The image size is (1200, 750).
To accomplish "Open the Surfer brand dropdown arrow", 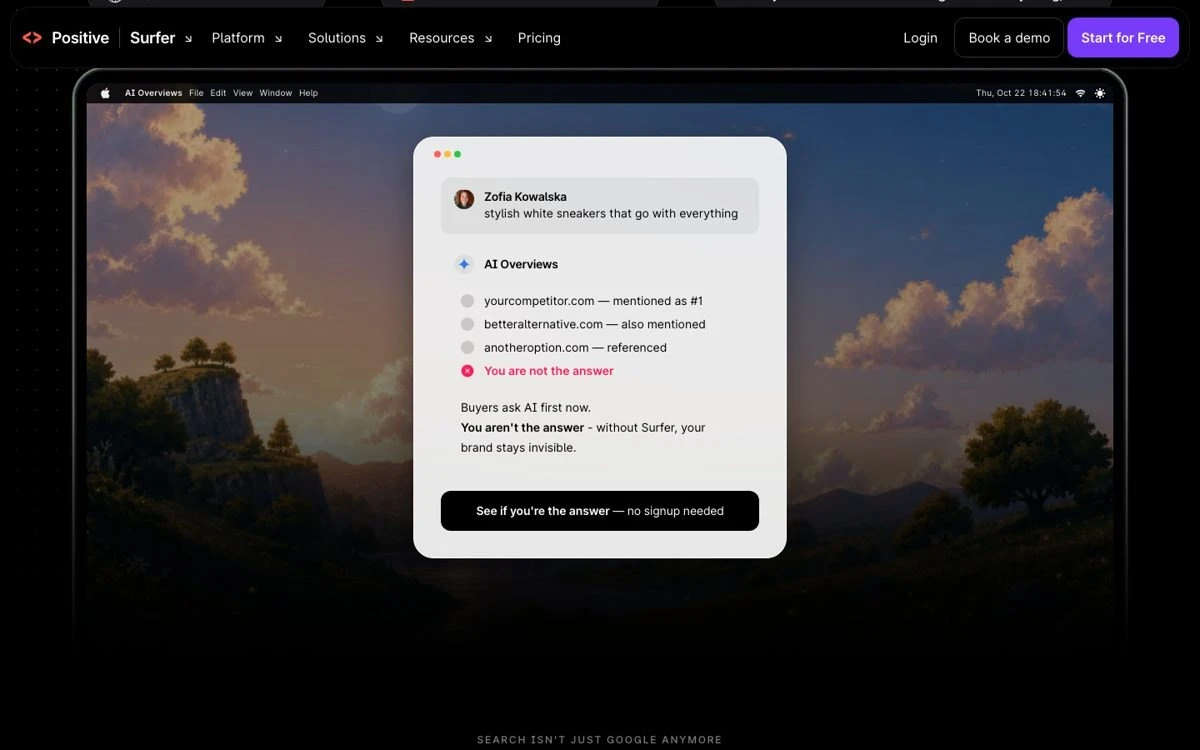I will 188,40.
